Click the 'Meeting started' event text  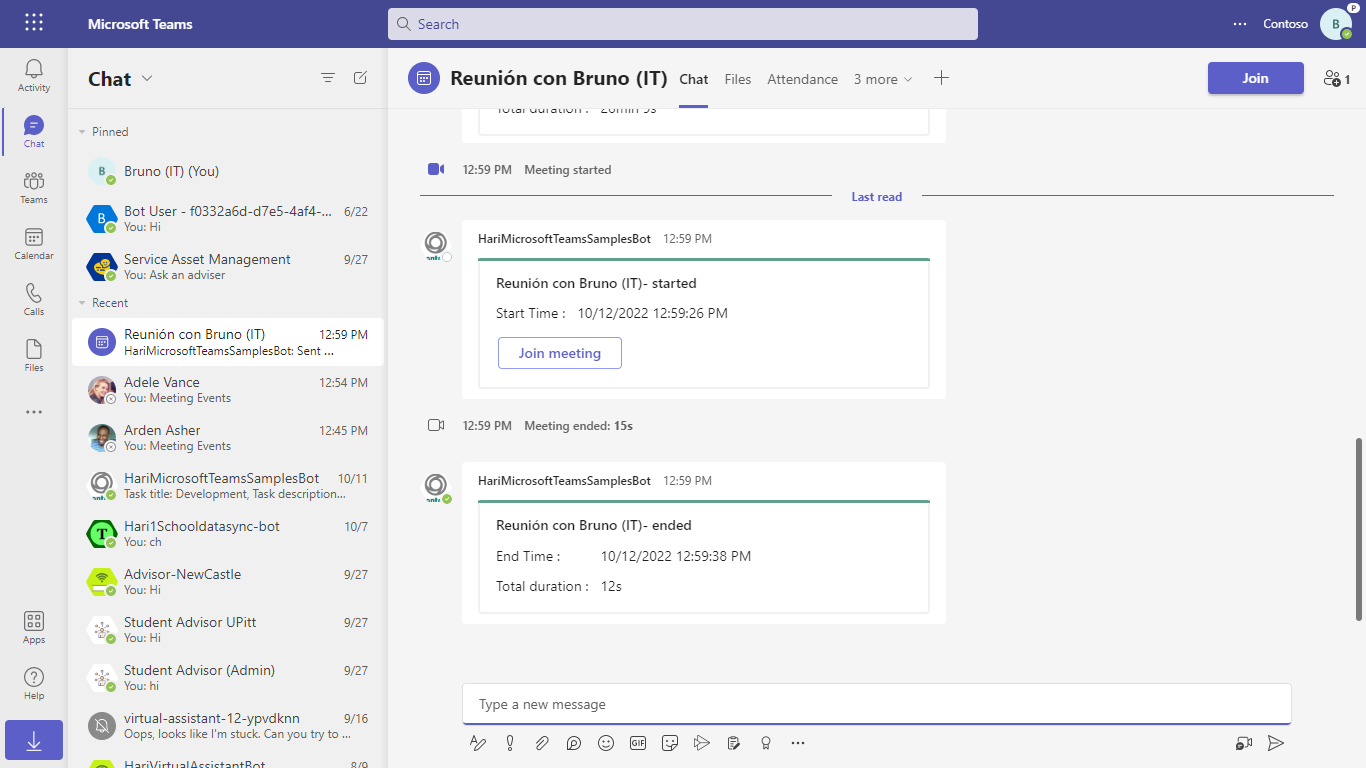click(567, 170)
